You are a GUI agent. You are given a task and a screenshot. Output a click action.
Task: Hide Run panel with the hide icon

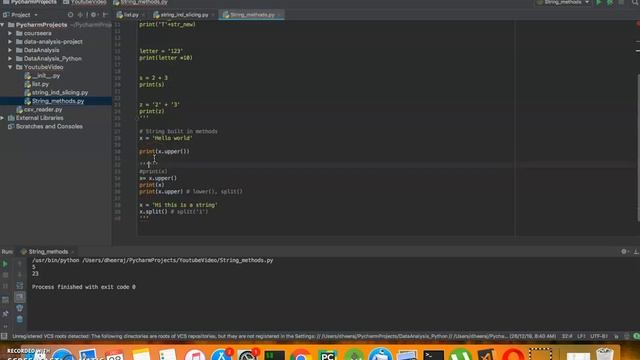[636, 251]
